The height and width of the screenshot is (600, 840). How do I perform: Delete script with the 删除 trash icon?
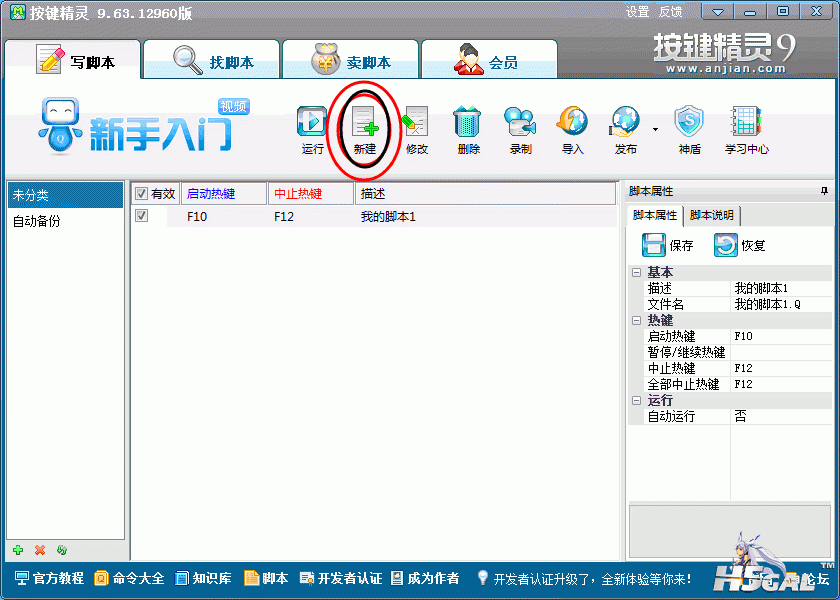click(x=468, y=130)
